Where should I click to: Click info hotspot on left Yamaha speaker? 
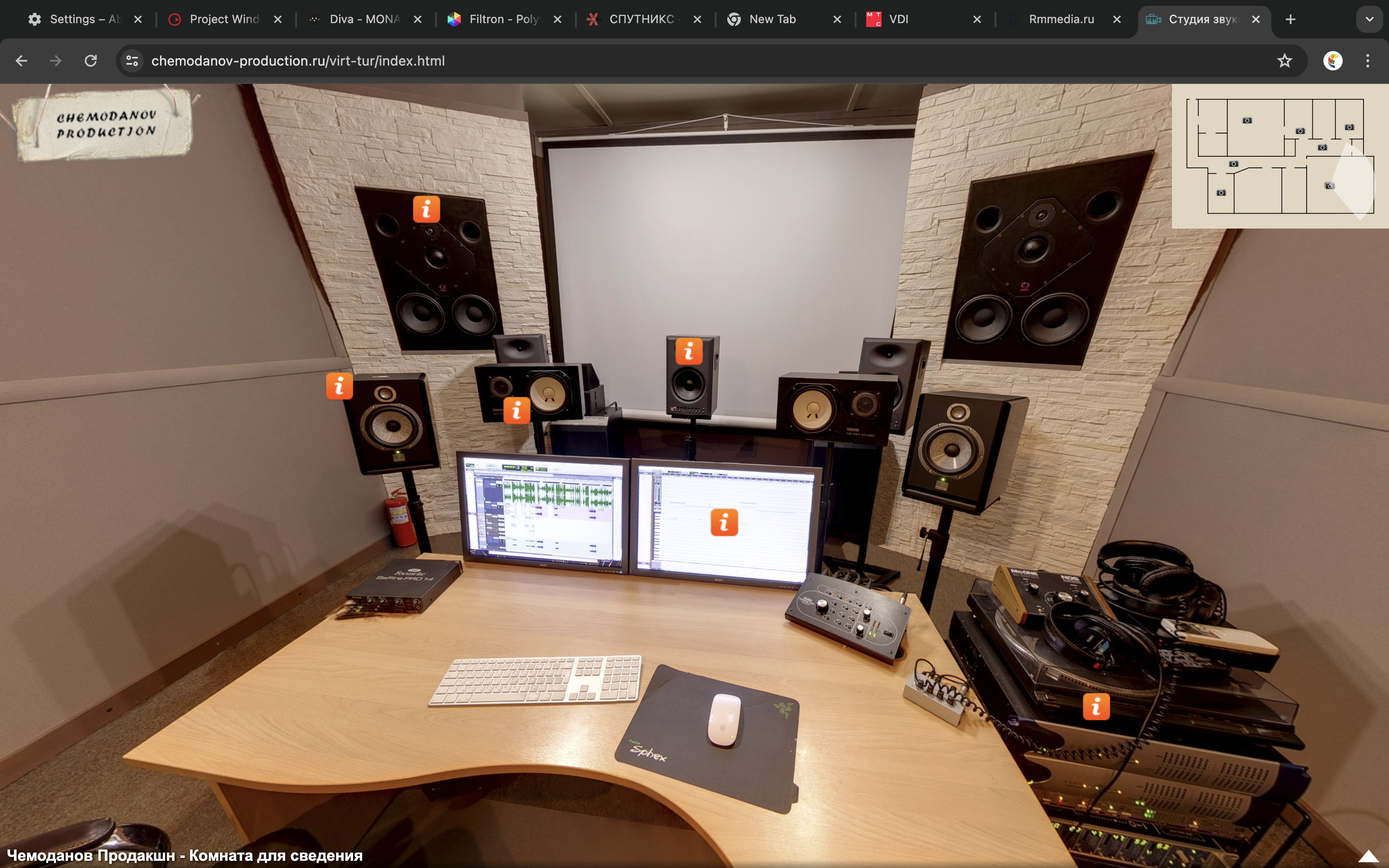516,410
